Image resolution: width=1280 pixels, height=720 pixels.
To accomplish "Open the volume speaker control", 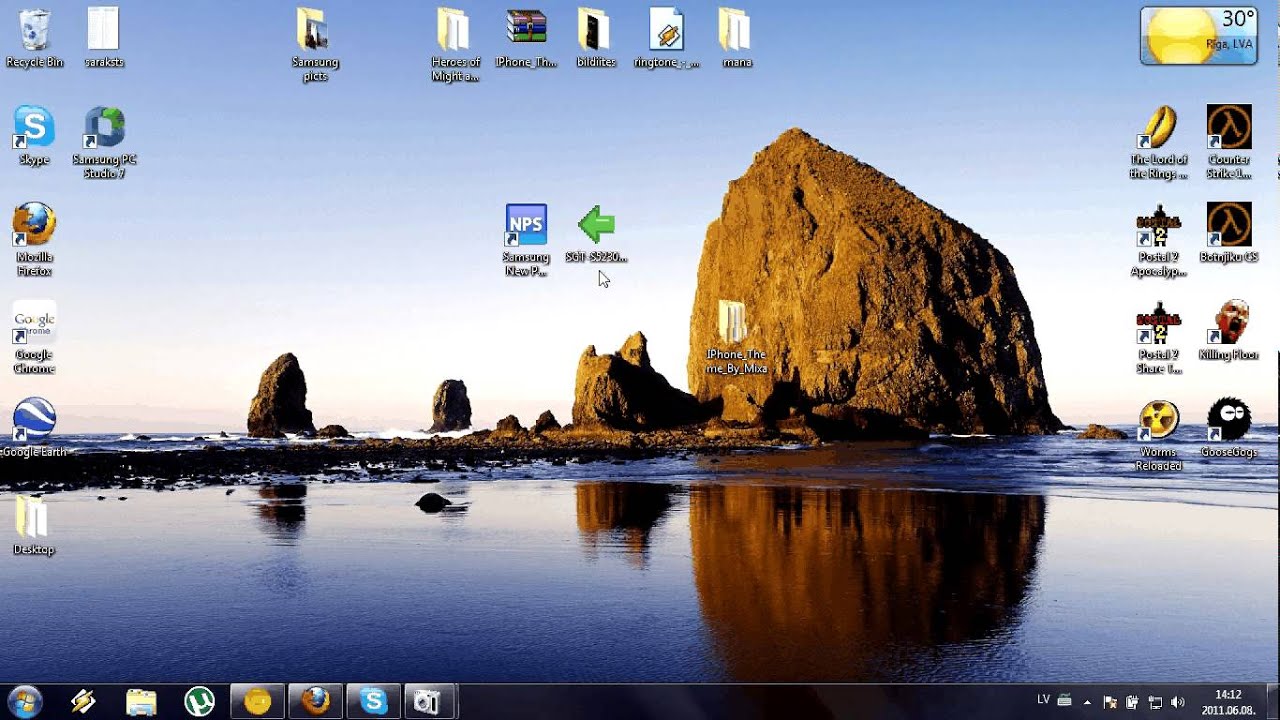I will [1177, 703].
